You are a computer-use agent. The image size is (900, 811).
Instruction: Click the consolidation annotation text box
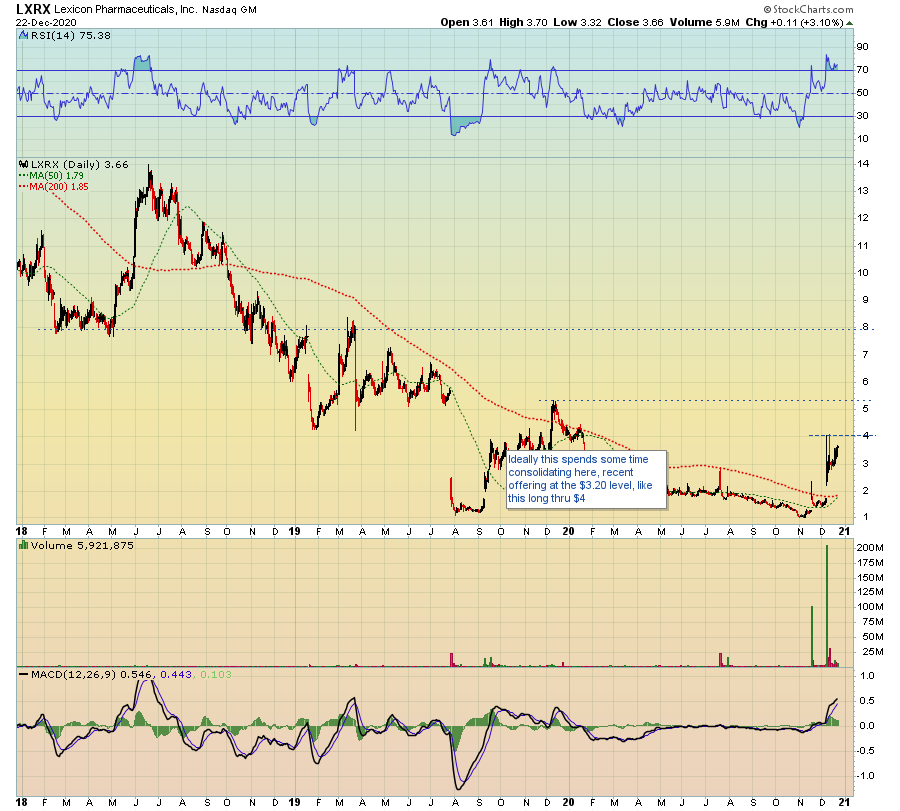coord(586,479)
